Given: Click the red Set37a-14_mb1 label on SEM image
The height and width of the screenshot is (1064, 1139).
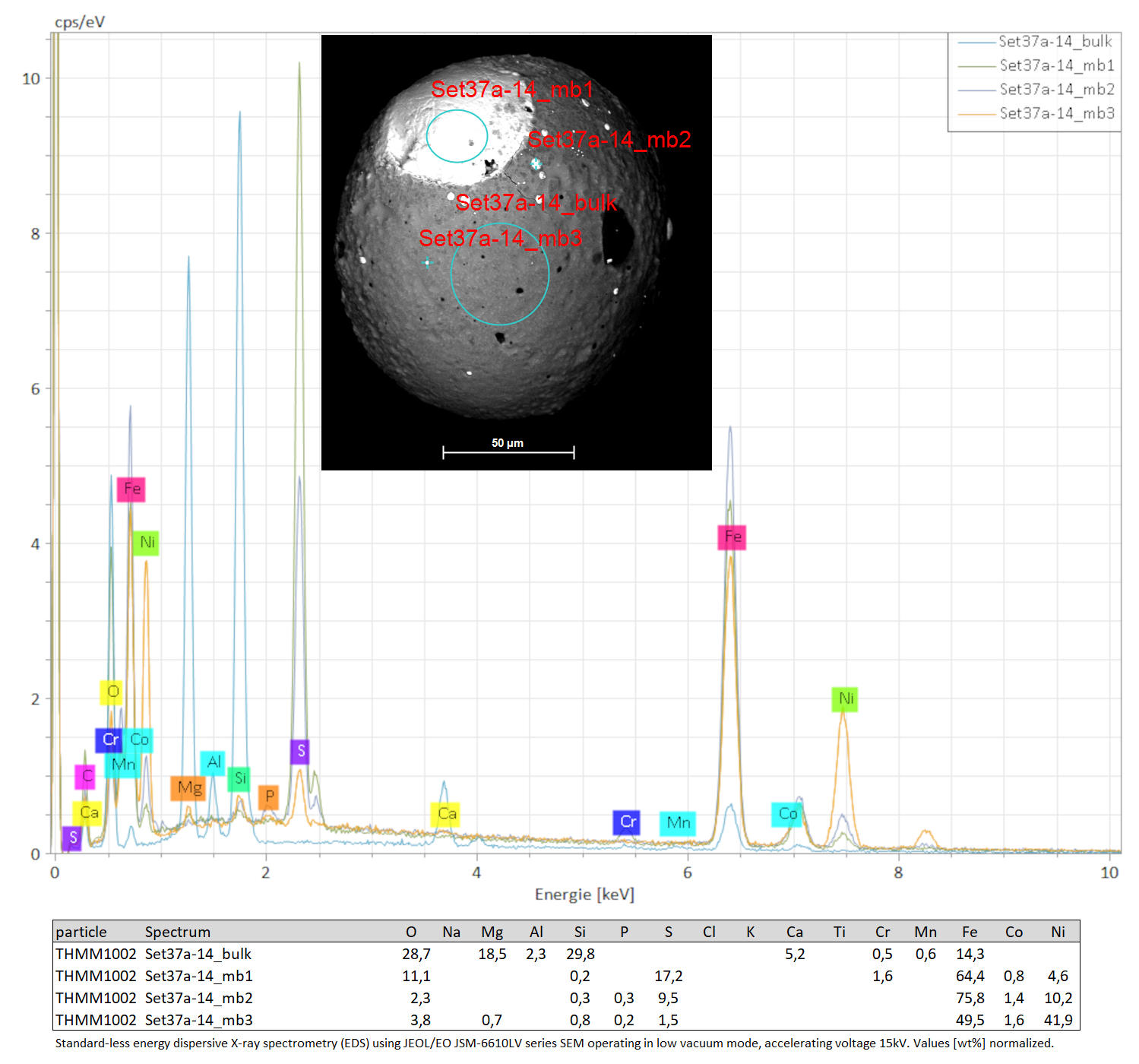Looking at the screenshot, I should [512, 90].
